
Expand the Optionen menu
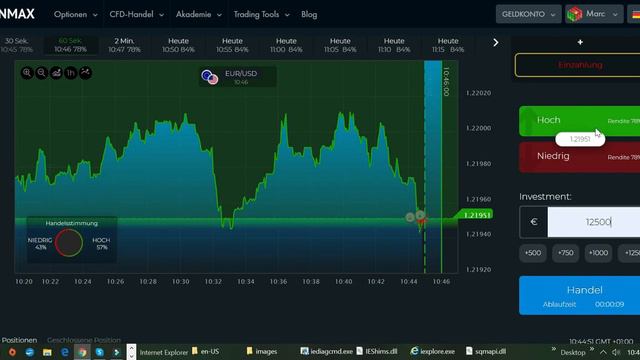point(76,14)
